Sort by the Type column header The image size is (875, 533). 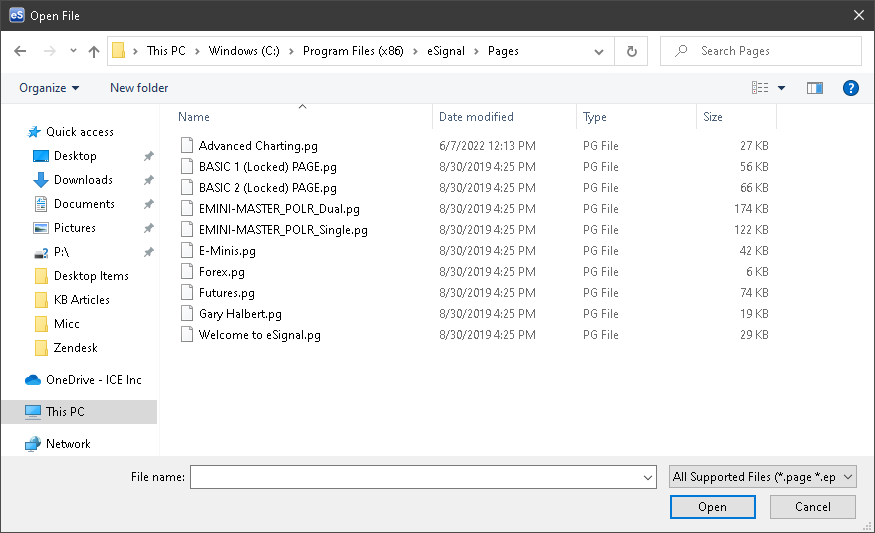click(x=595, y=117)
